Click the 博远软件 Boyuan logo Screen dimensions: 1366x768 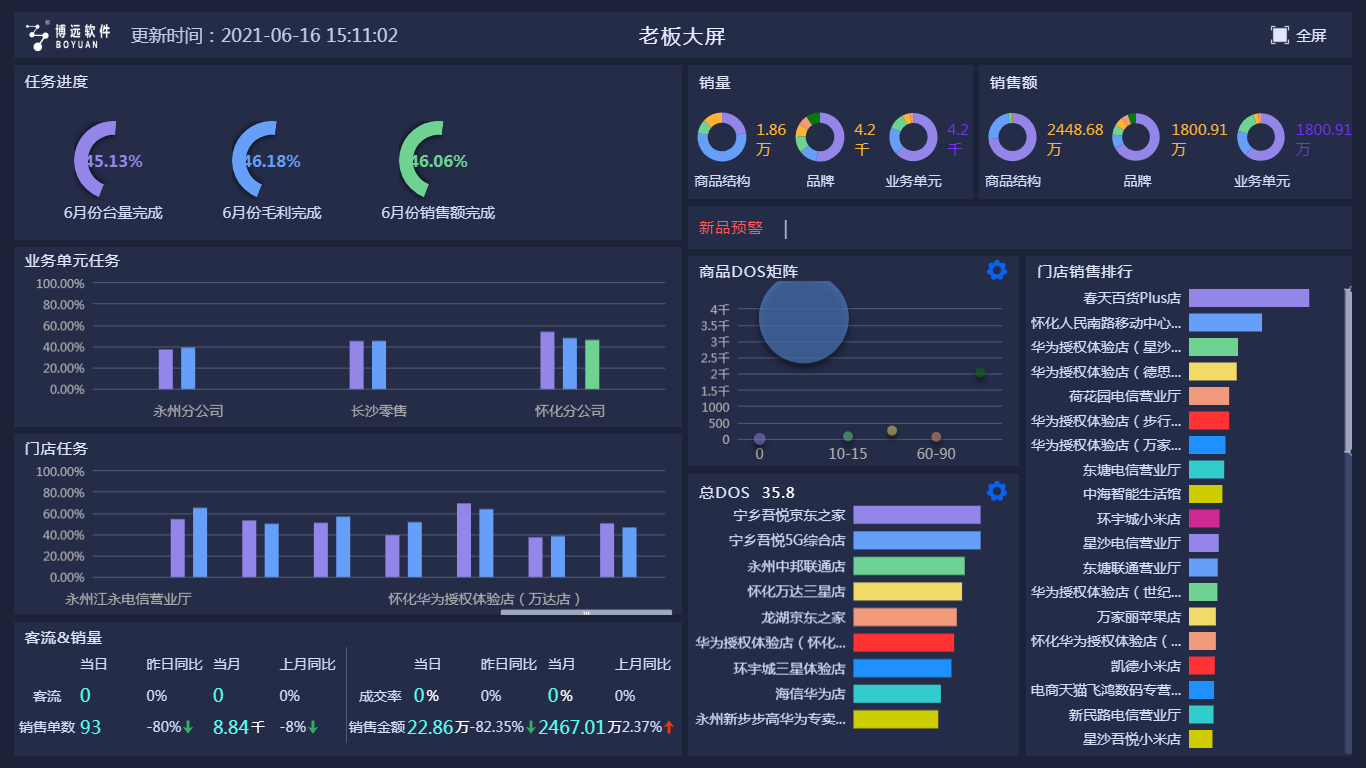click(69, 36)
